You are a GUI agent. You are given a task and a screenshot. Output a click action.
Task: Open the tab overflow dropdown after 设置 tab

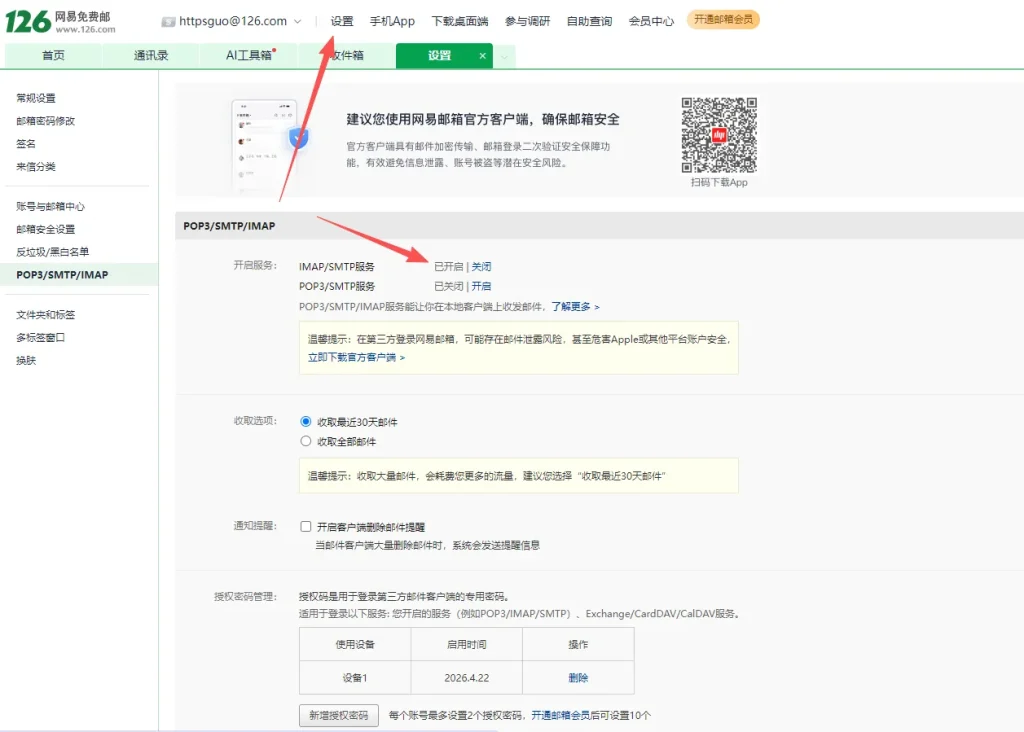(505, 57)
